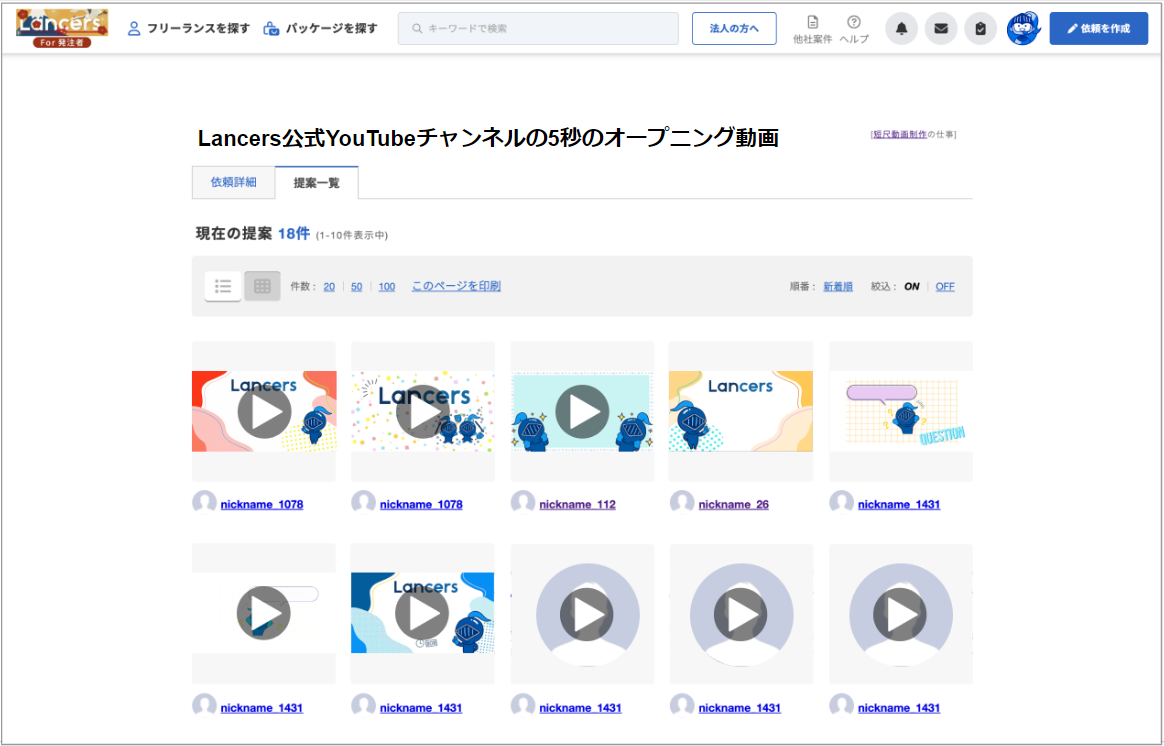Play the red-cornered Lancers proposal video
This screenshot has height=746, width=1164.
point(264,411)
